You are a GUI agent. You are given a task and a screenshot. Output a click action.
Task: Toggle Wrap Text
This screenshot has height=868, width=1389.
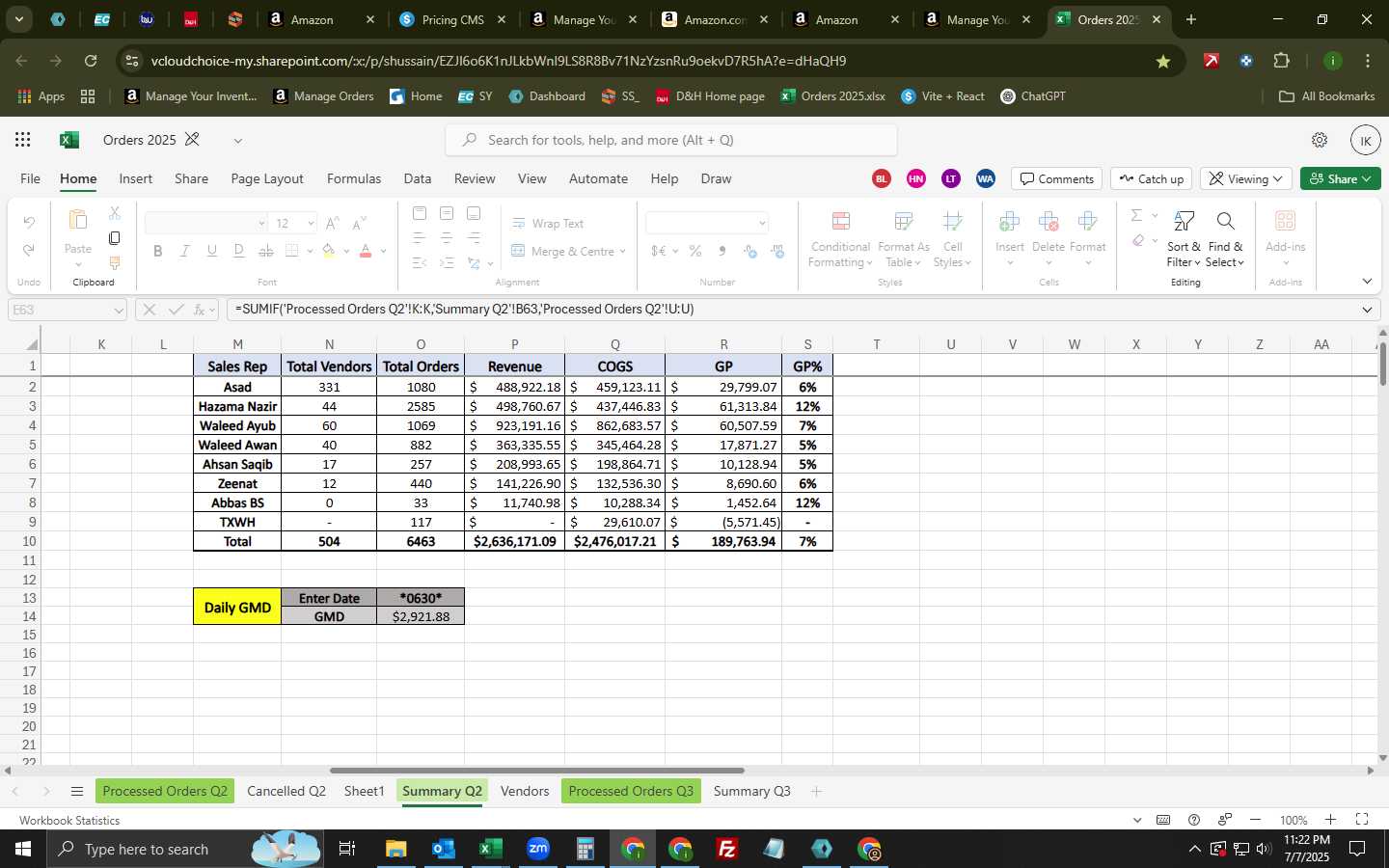pyautogui.click(x=548, y=223)
